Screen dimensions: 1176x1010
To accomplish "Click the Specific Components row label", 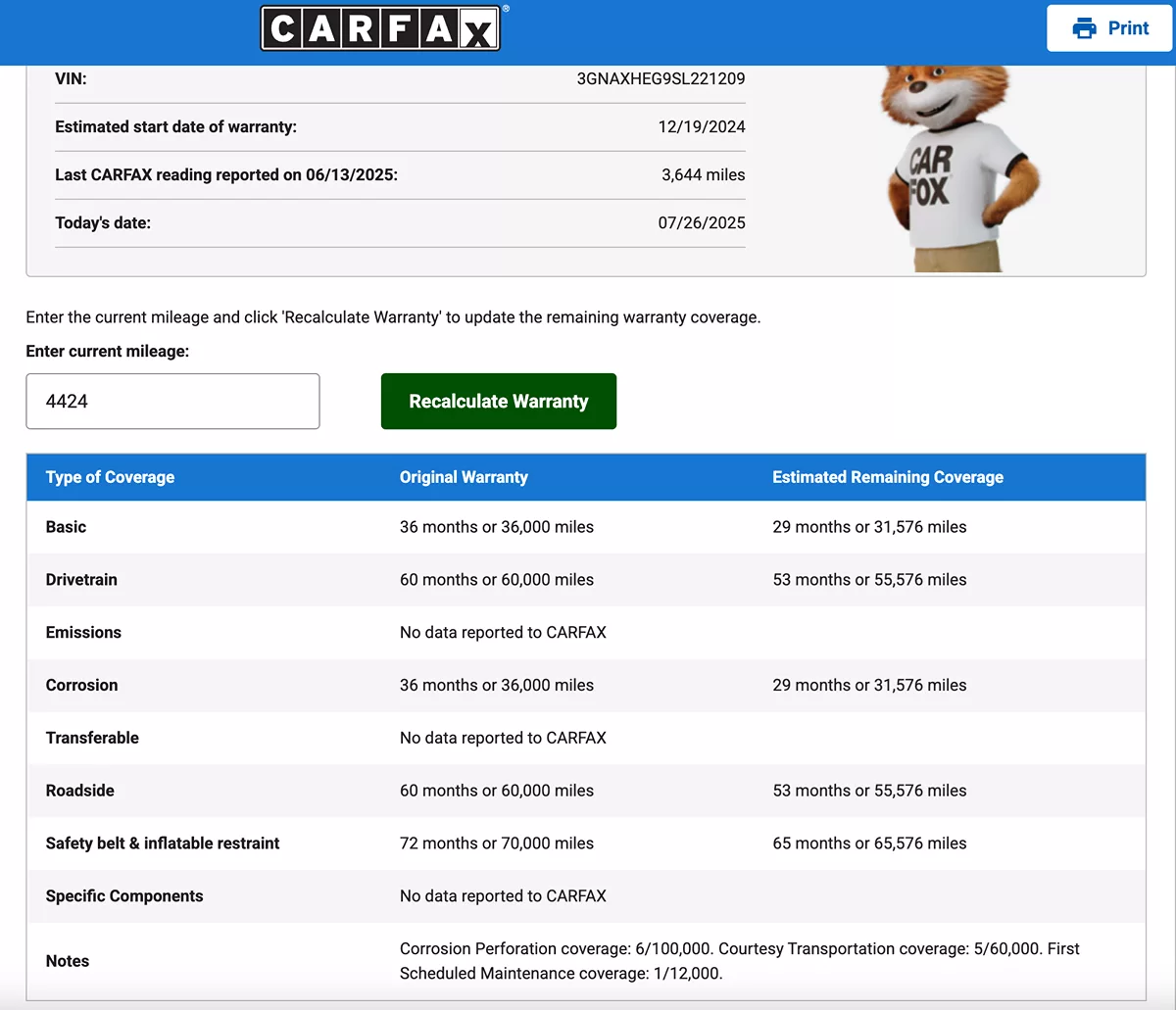I will coord(124,896).
